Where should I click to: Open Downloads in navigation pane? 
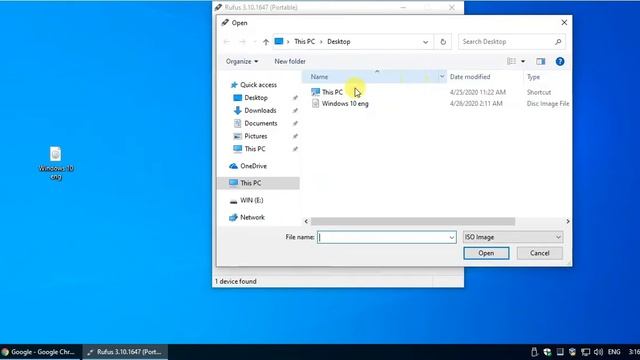coord(260,111)
